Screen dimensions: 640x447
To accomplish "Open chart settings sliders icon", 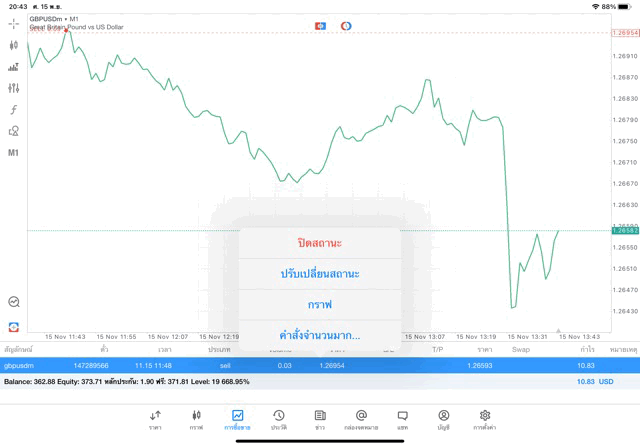I will [13, 88].
